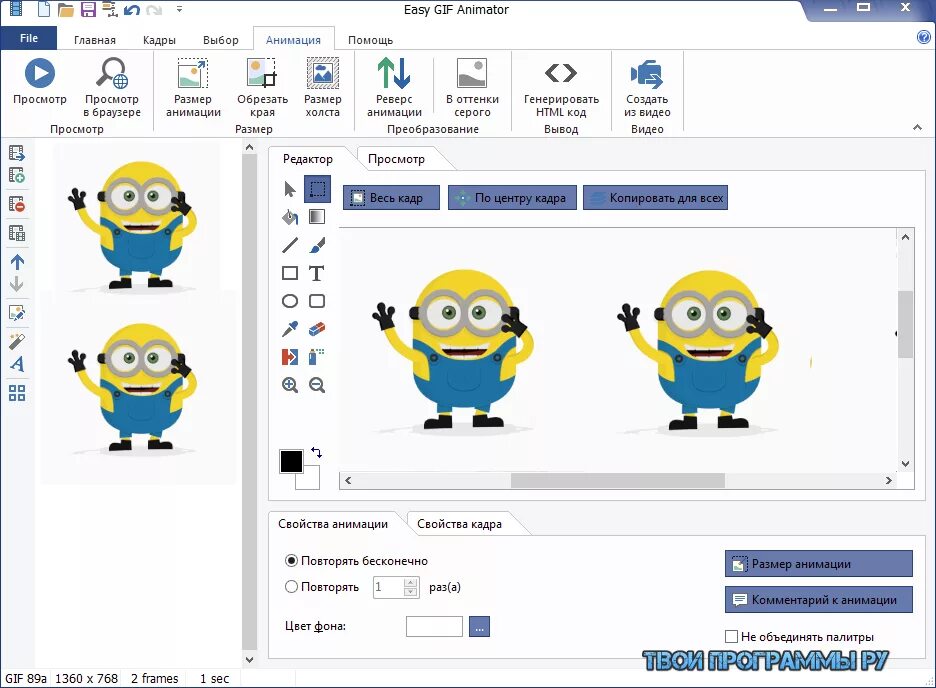Select the eraser tool
The width and height of the screenshot is (936, 688).
pyautogui.click(x=317, y=329)
